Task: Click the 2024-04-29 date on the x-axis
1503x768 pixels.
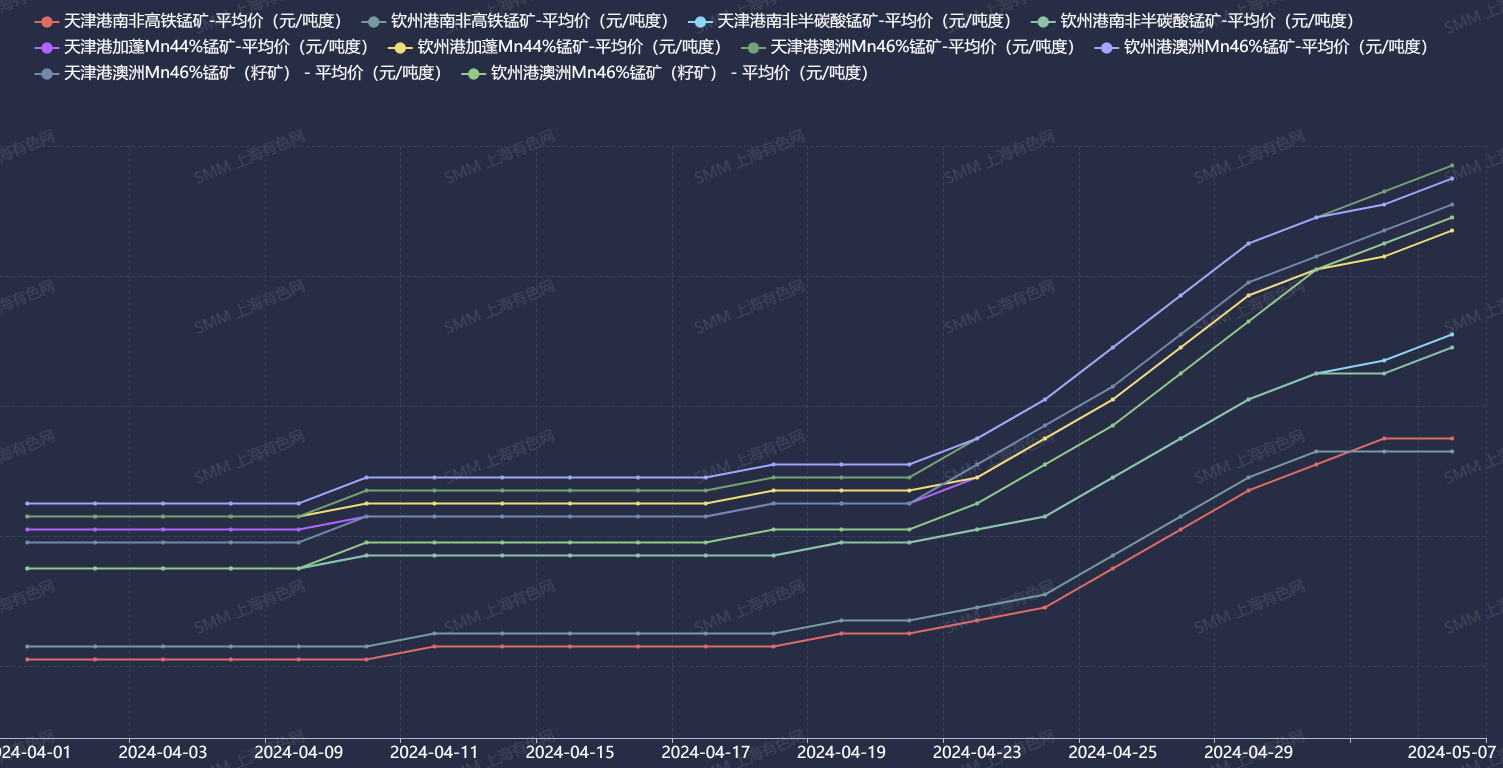Action: click(x=1249, y=752)
